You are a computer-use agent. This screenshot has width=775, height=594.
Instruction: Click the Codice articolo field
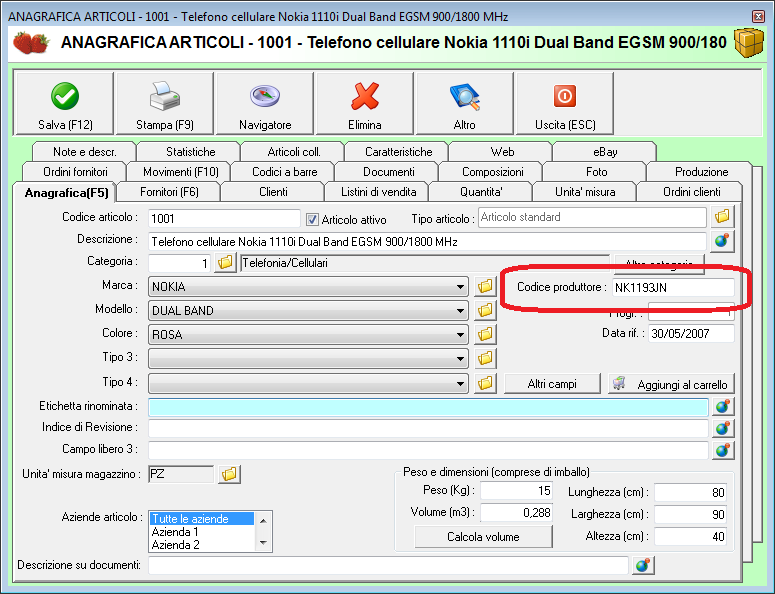224,218
